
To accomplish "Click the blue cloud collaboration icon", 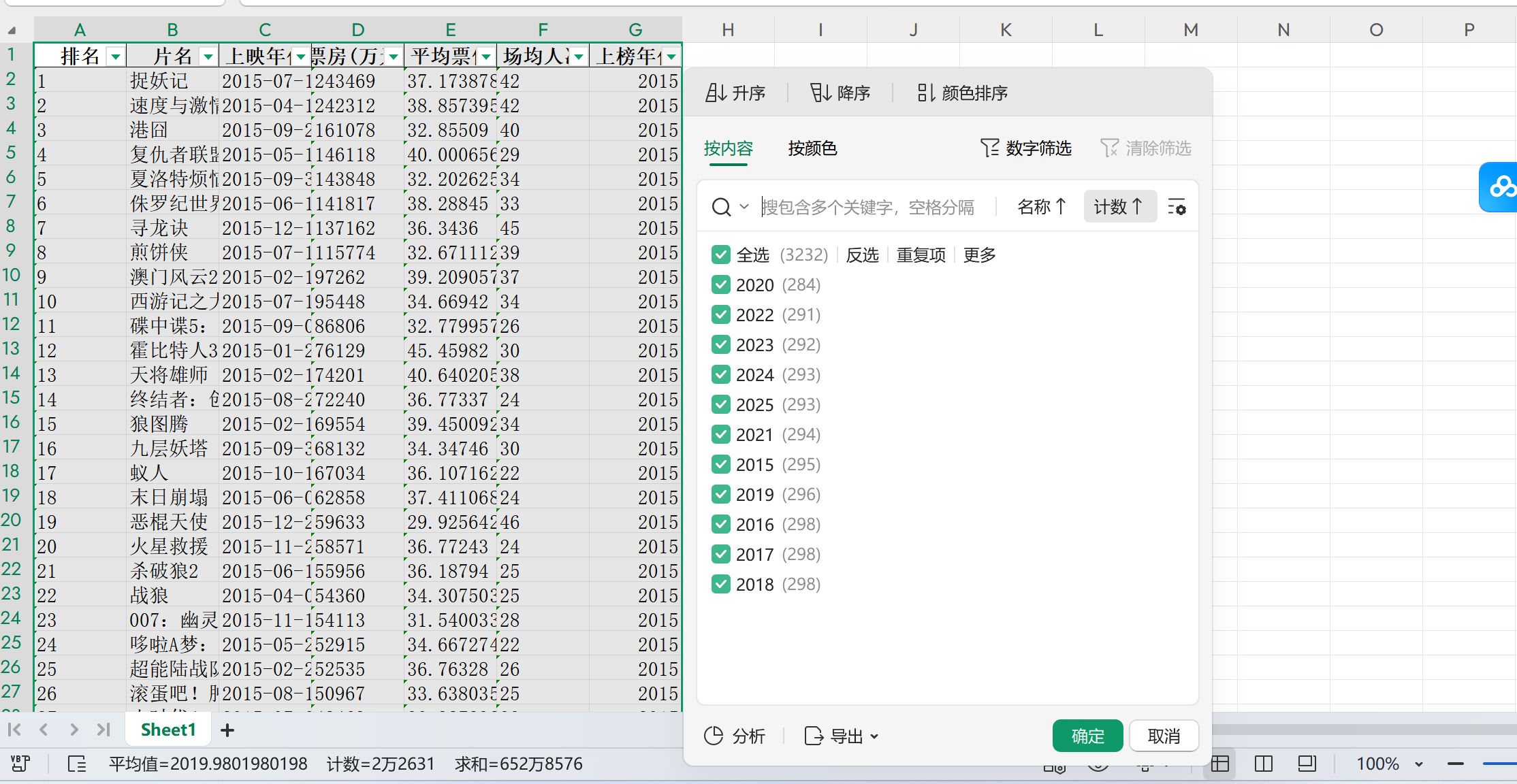I will coord(1501,186).
